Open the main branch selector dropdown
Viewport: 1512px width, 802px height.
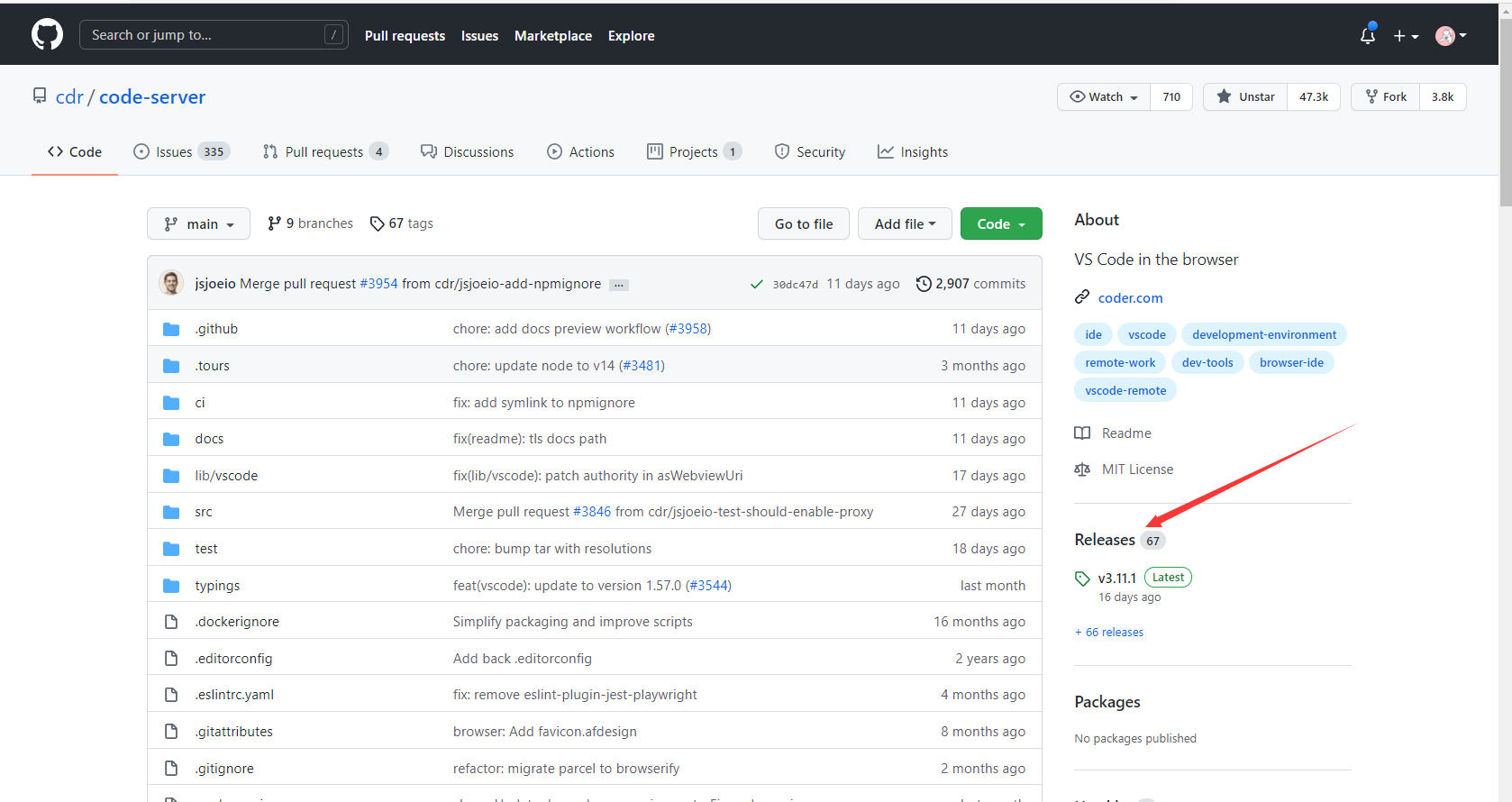click(198, 224)
